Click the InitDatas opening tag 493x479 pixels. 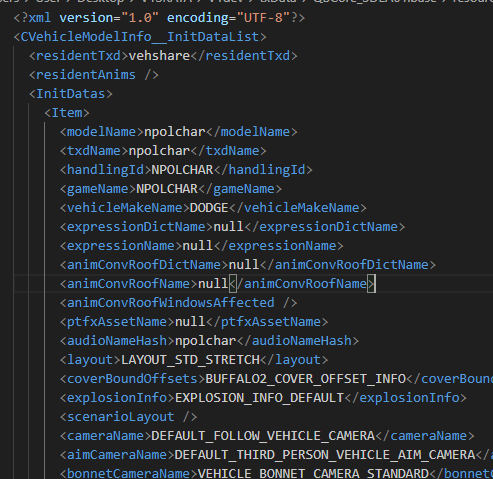pyautogui.click(x=71, y=94)
